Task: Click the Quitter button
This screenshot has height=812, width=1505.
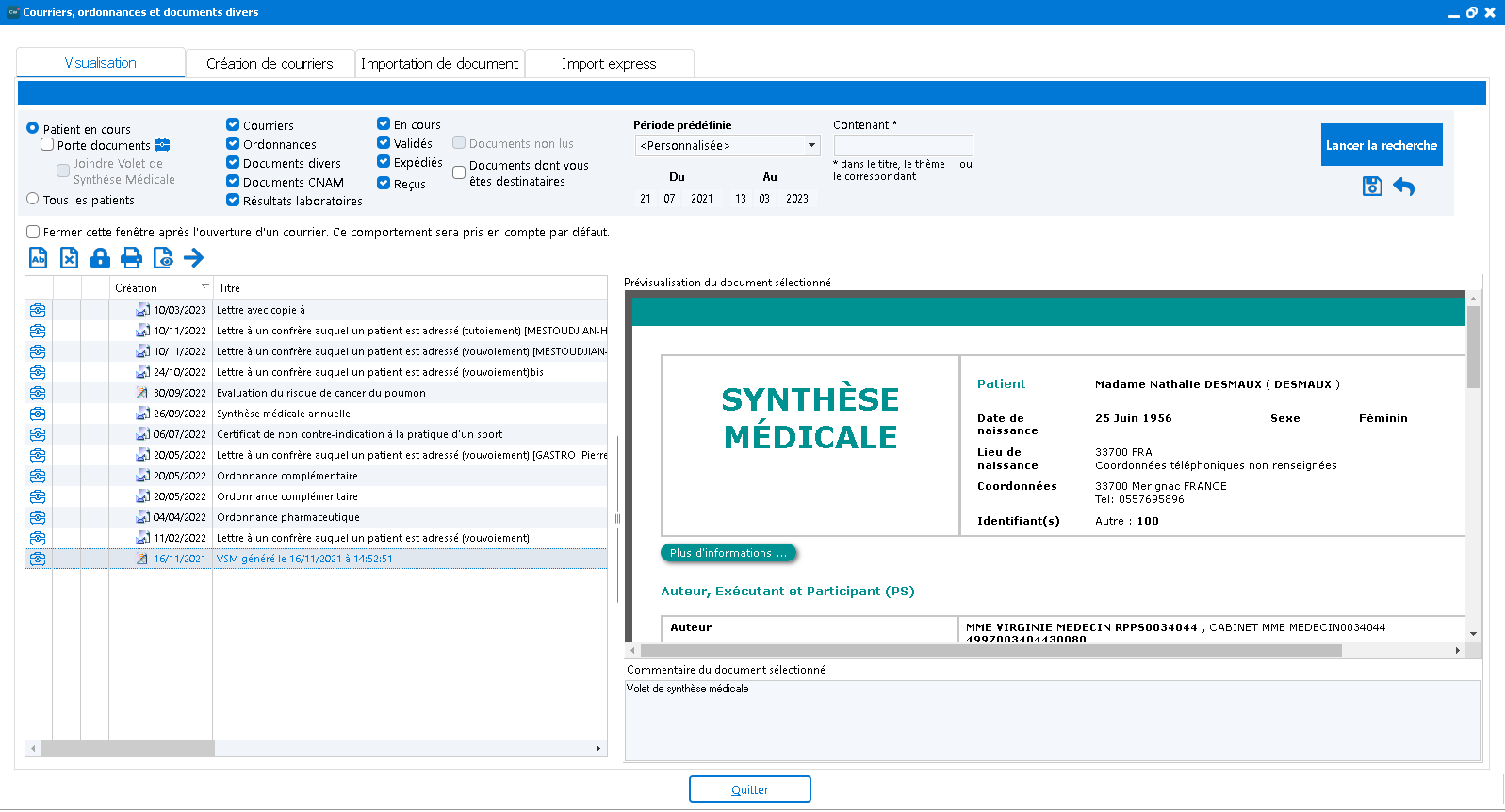Action: point(749,789)
